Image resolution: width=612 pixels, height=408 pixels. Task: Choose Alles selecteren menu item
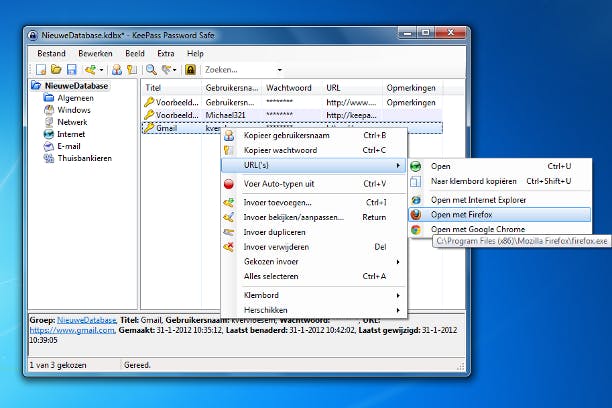(314, 276)
